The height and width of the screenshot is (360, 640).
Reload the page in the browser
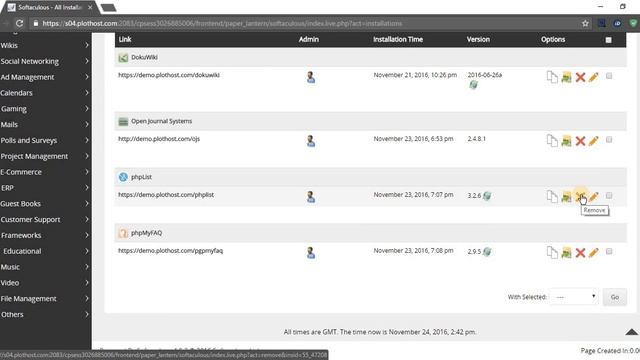coord(20,23)
